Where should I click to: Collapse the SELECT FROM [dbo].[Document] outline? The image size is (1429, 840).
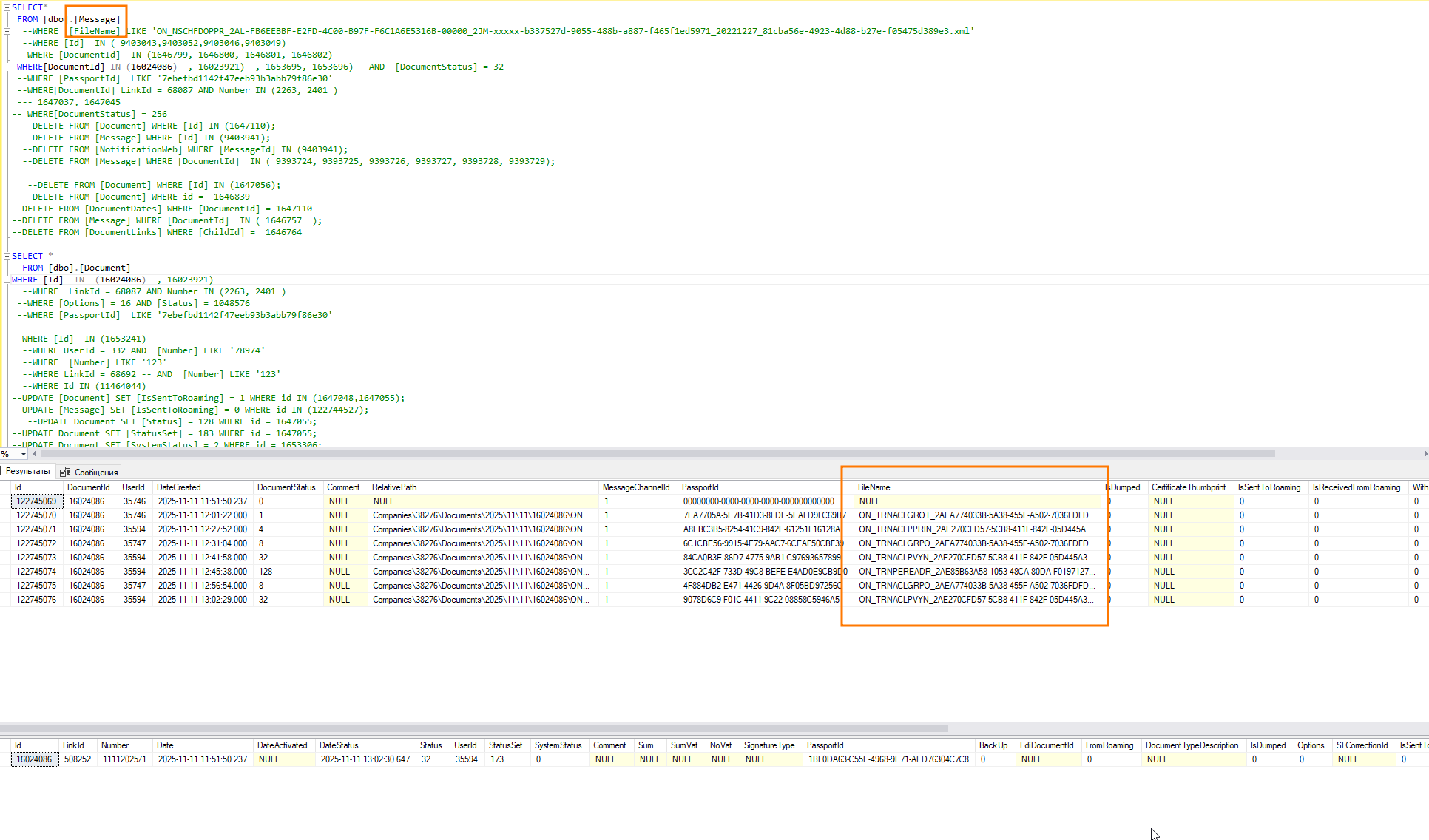7,256
